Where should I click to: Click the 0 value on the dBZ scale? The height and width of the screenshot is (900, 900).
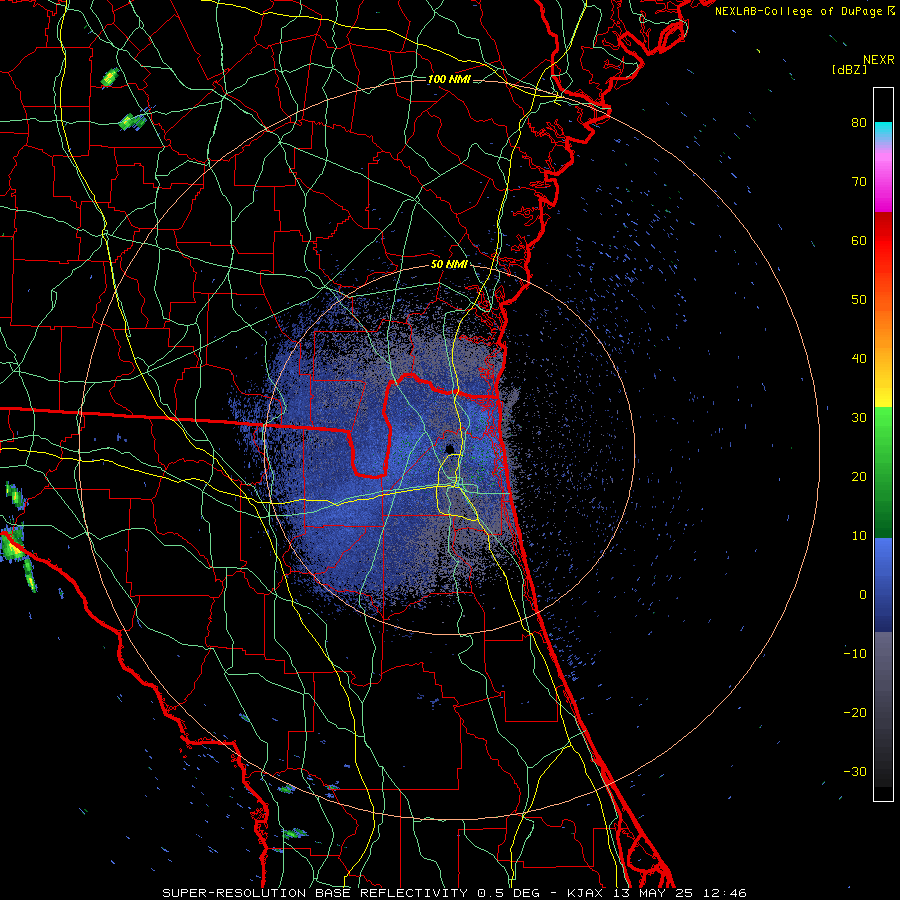(863, 595)
